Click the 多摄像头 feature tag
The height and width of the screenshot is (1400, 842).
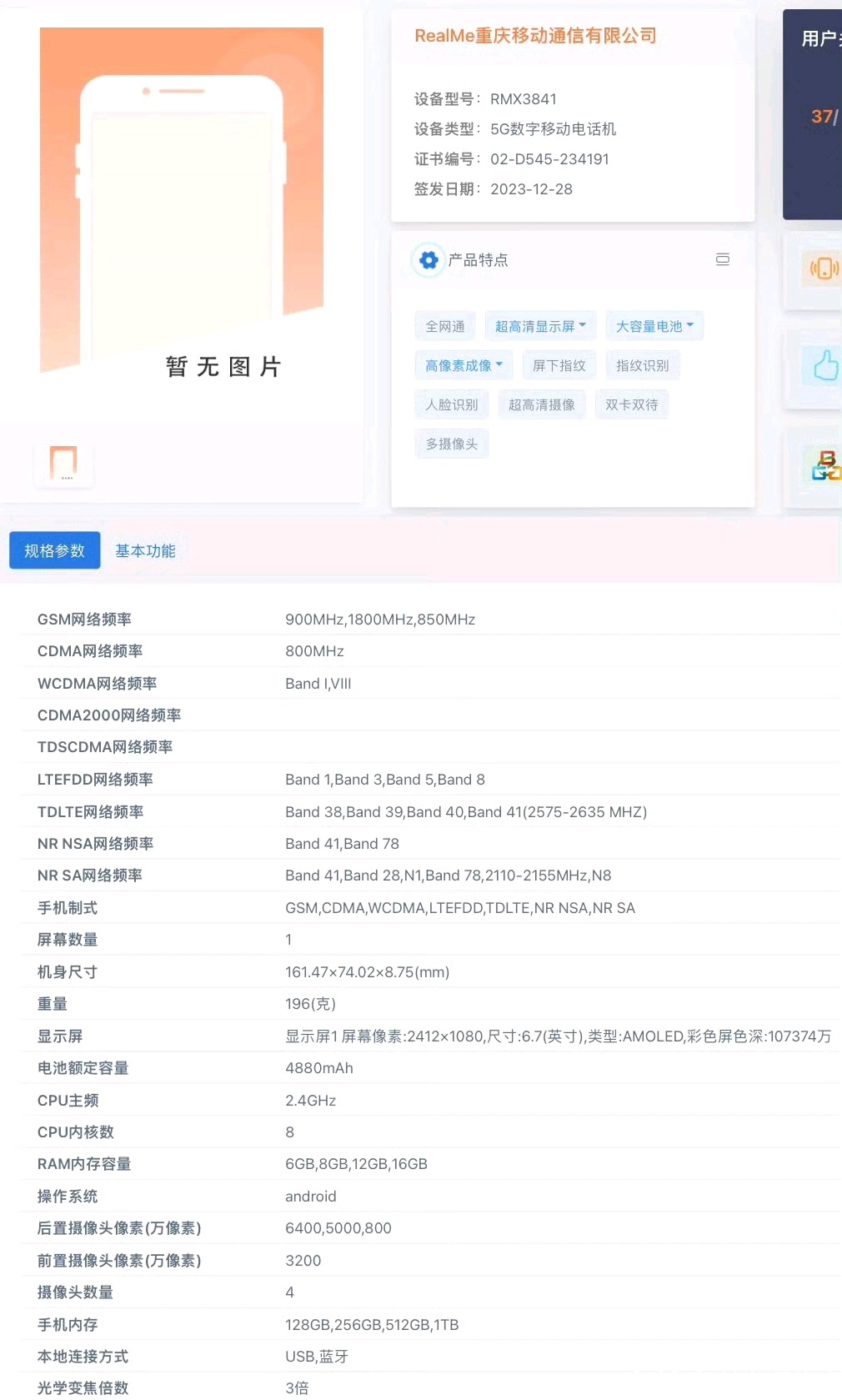point(452,444)
